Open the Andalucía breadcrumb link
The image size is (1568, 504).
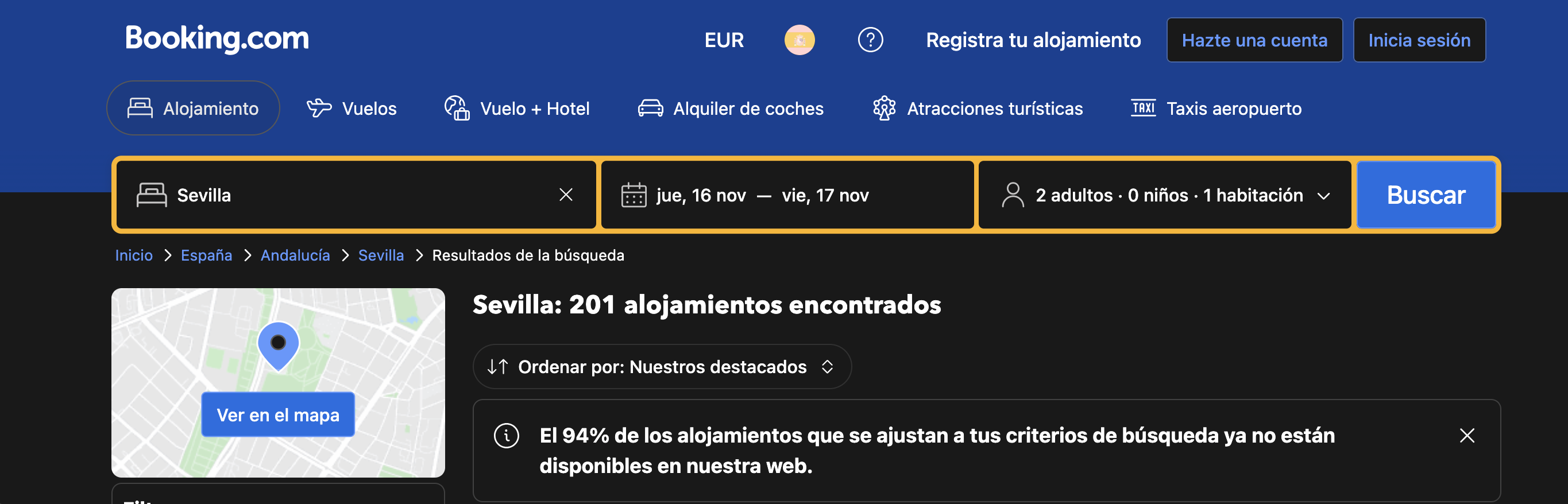[x=295, y=255]
